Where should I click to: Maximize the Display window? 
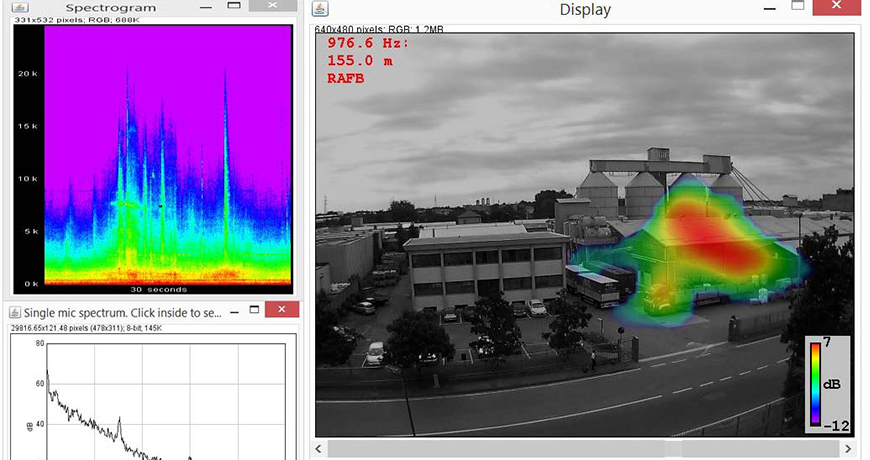[798, 6]
